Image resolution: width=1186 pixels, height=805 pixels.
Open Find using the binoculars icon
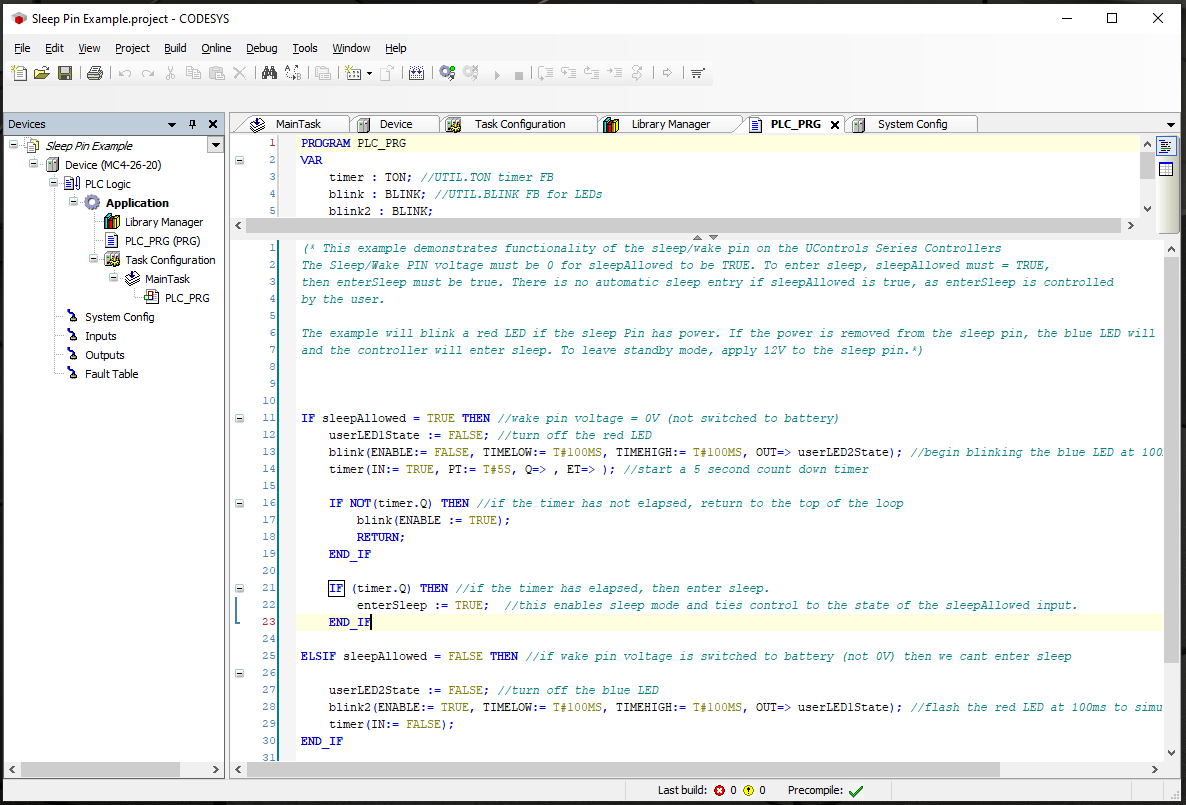[268, 73]
